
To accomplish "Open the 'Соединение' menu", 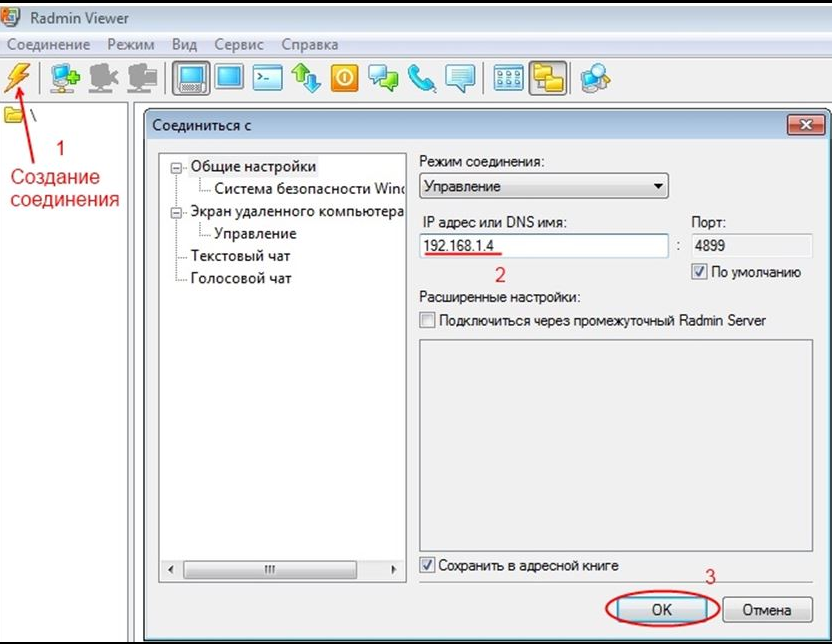I will (x=48, y=44).
